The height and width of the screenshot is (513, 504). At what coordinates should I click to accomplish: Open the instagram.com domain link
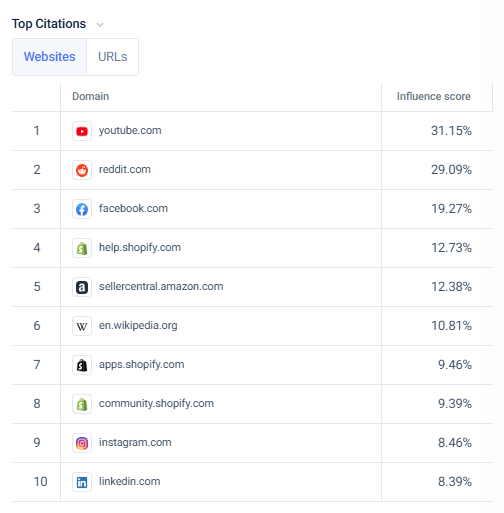(x=135, y=442)
